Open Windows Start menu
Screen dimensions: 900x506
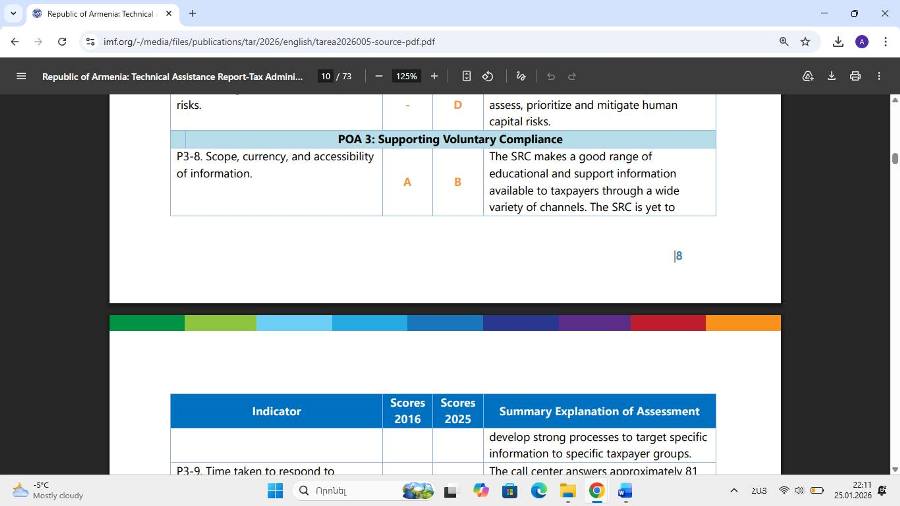[275, 490]
